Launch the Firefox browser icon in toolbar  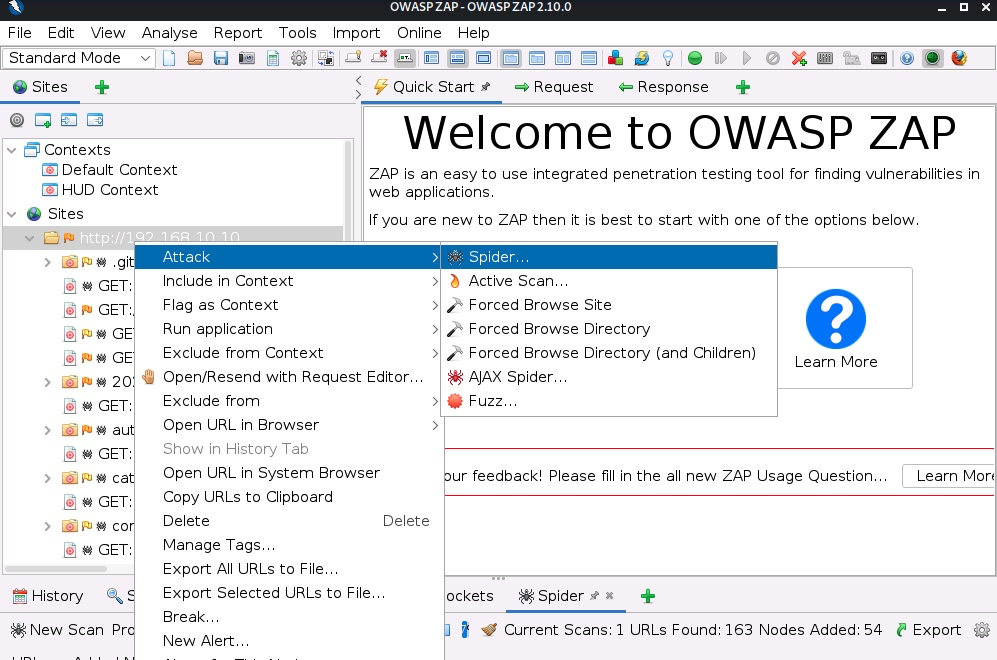pyautogui.click(x=959, y=58)
